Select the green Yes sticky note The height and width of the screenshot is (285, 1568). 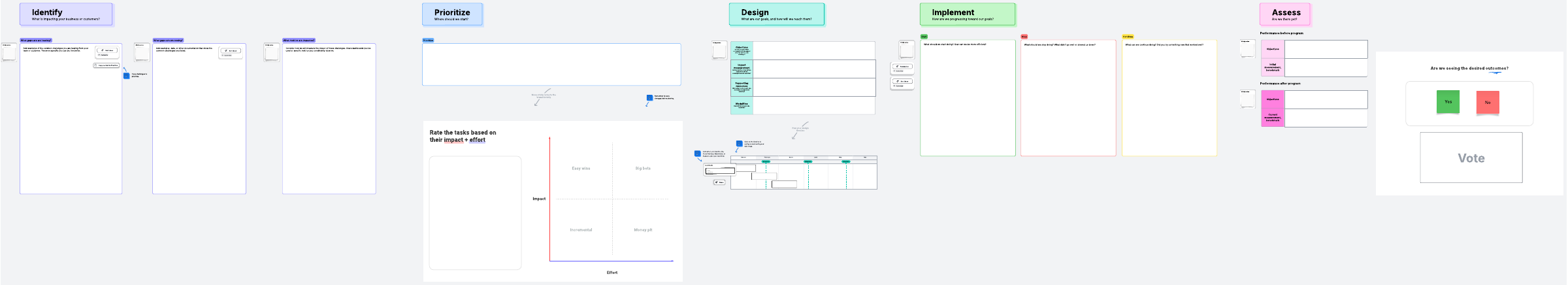pos(1448,102)
